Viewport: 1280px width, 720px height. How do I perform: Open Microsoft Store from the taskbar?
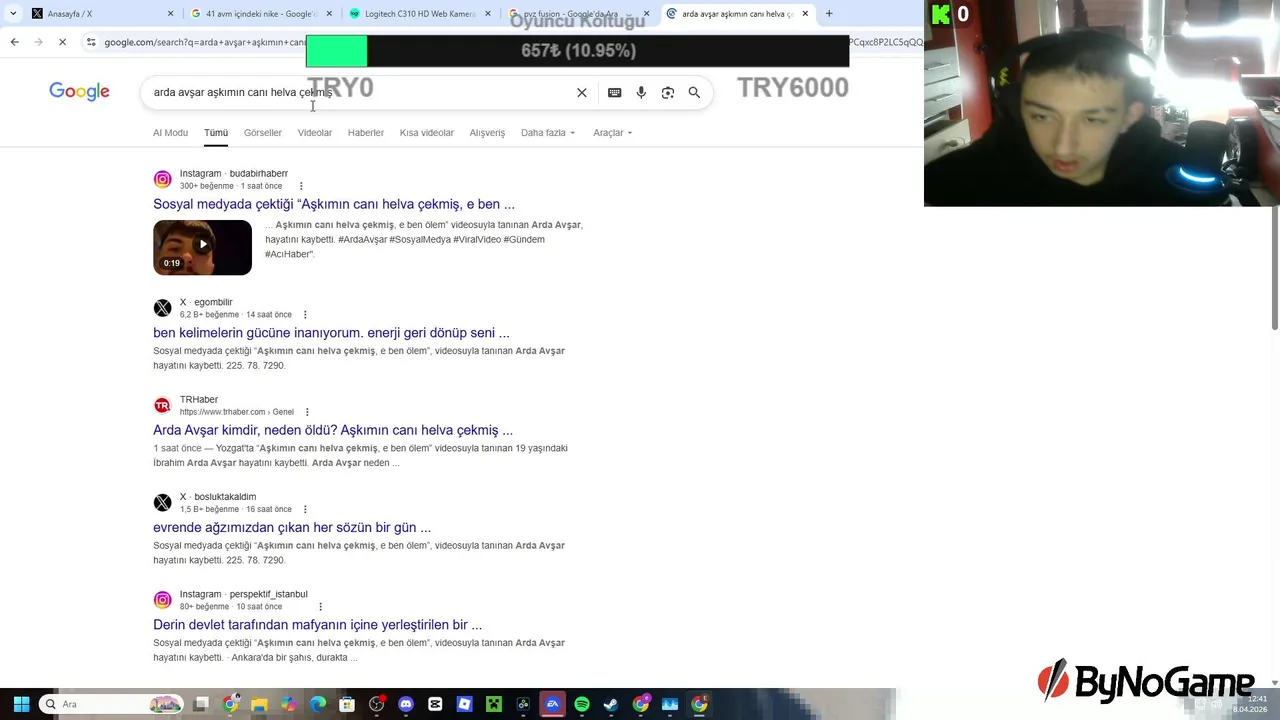(347, 704)
